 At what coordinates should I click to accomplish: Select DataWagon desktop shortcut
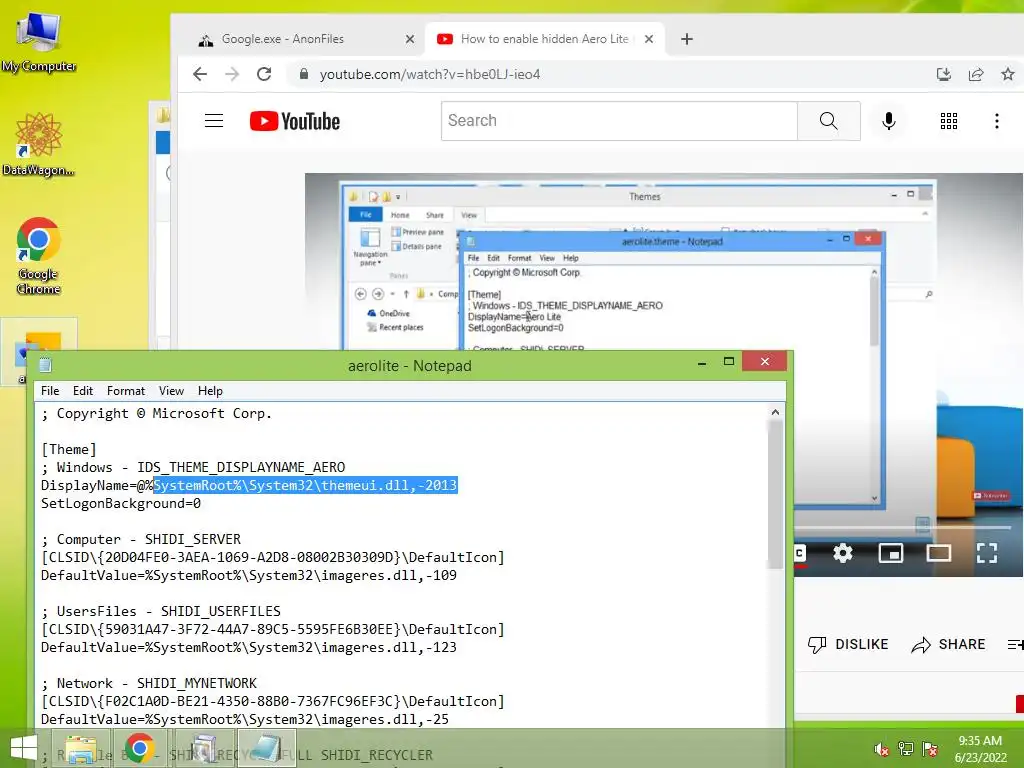pos(39,144)
